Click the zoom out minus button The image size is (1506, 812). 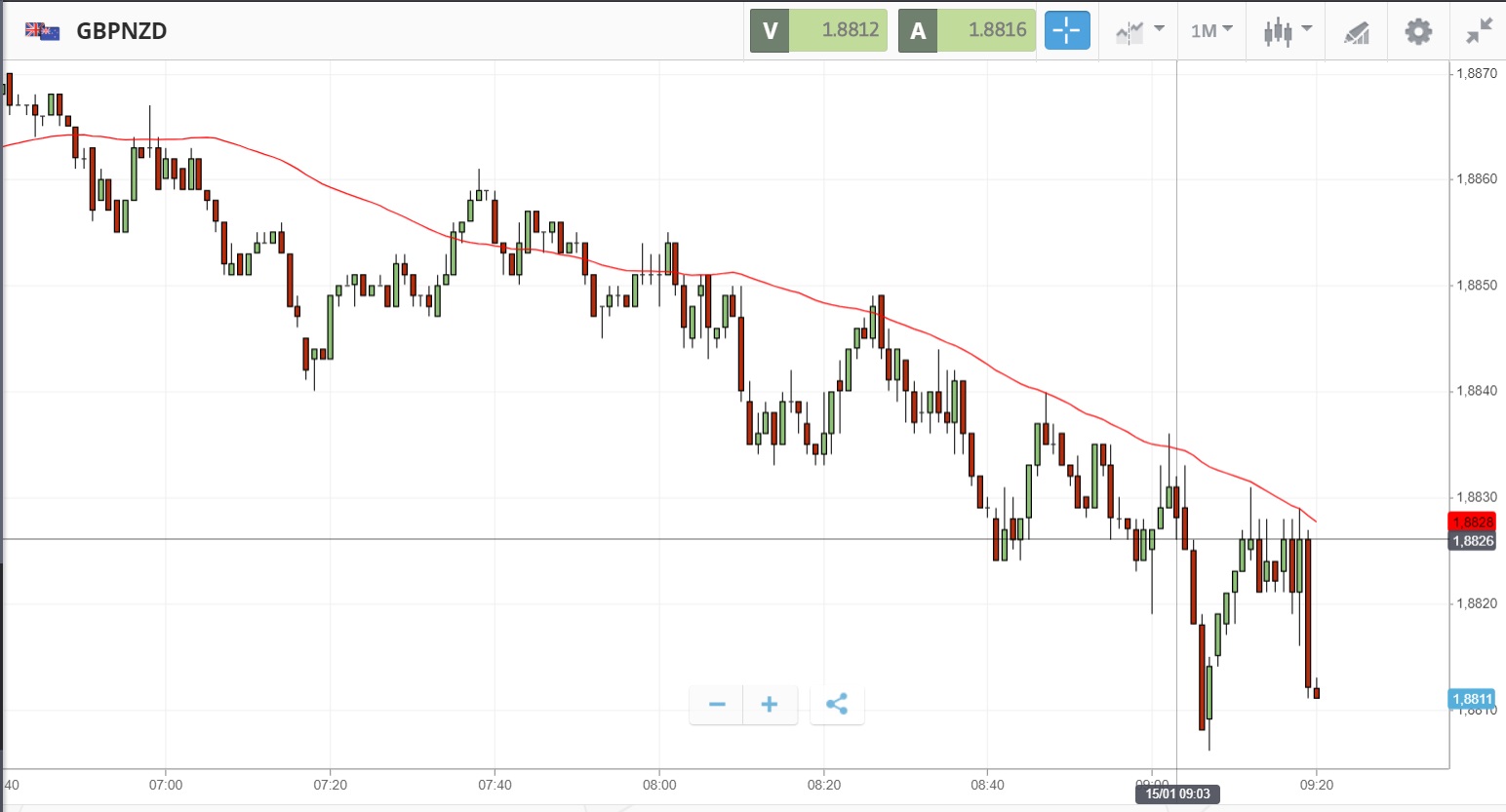tap(717, 704)
